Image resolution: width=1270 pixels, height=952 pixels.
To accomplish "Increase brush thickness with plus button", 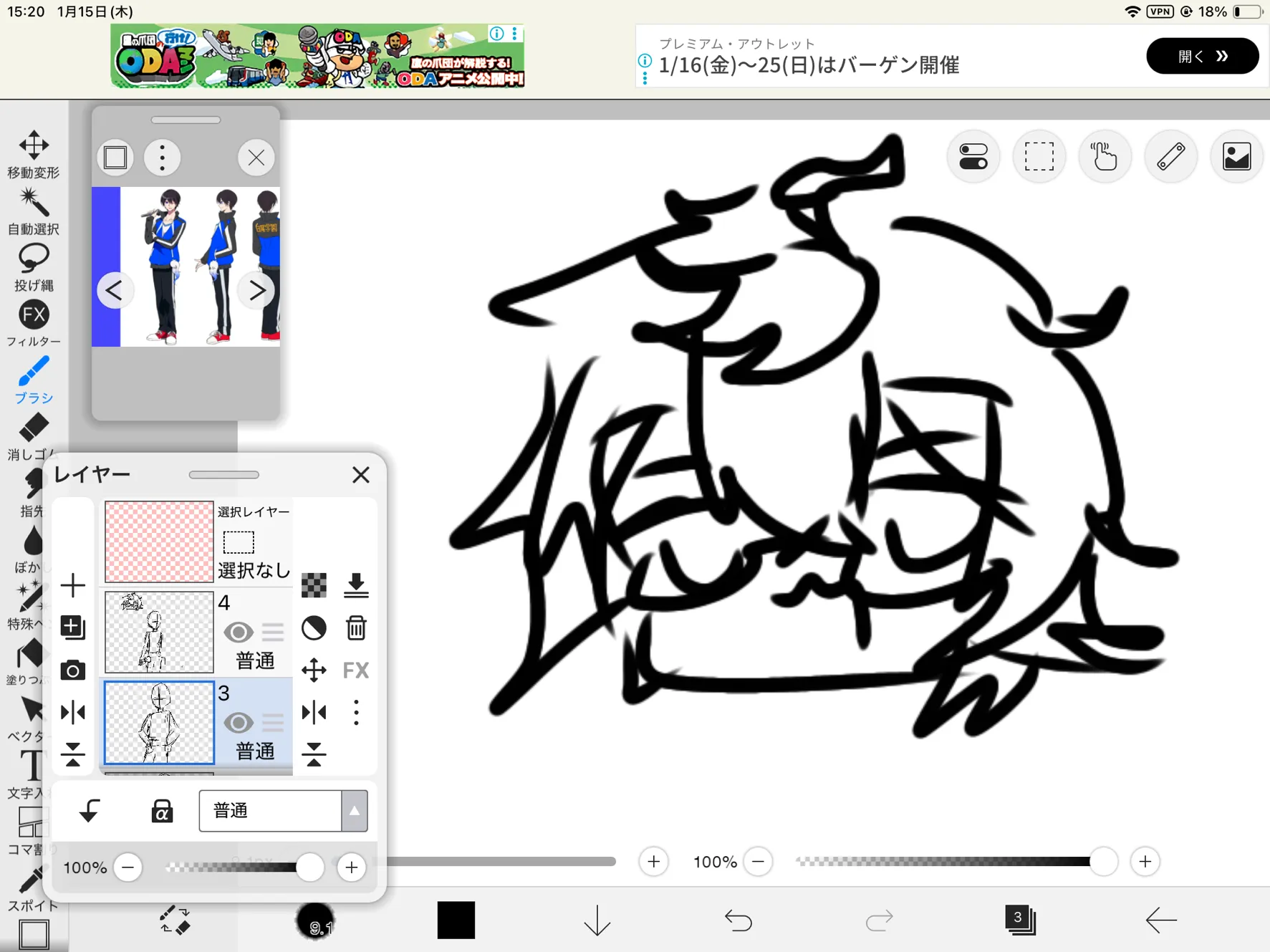I will (654, 862).
